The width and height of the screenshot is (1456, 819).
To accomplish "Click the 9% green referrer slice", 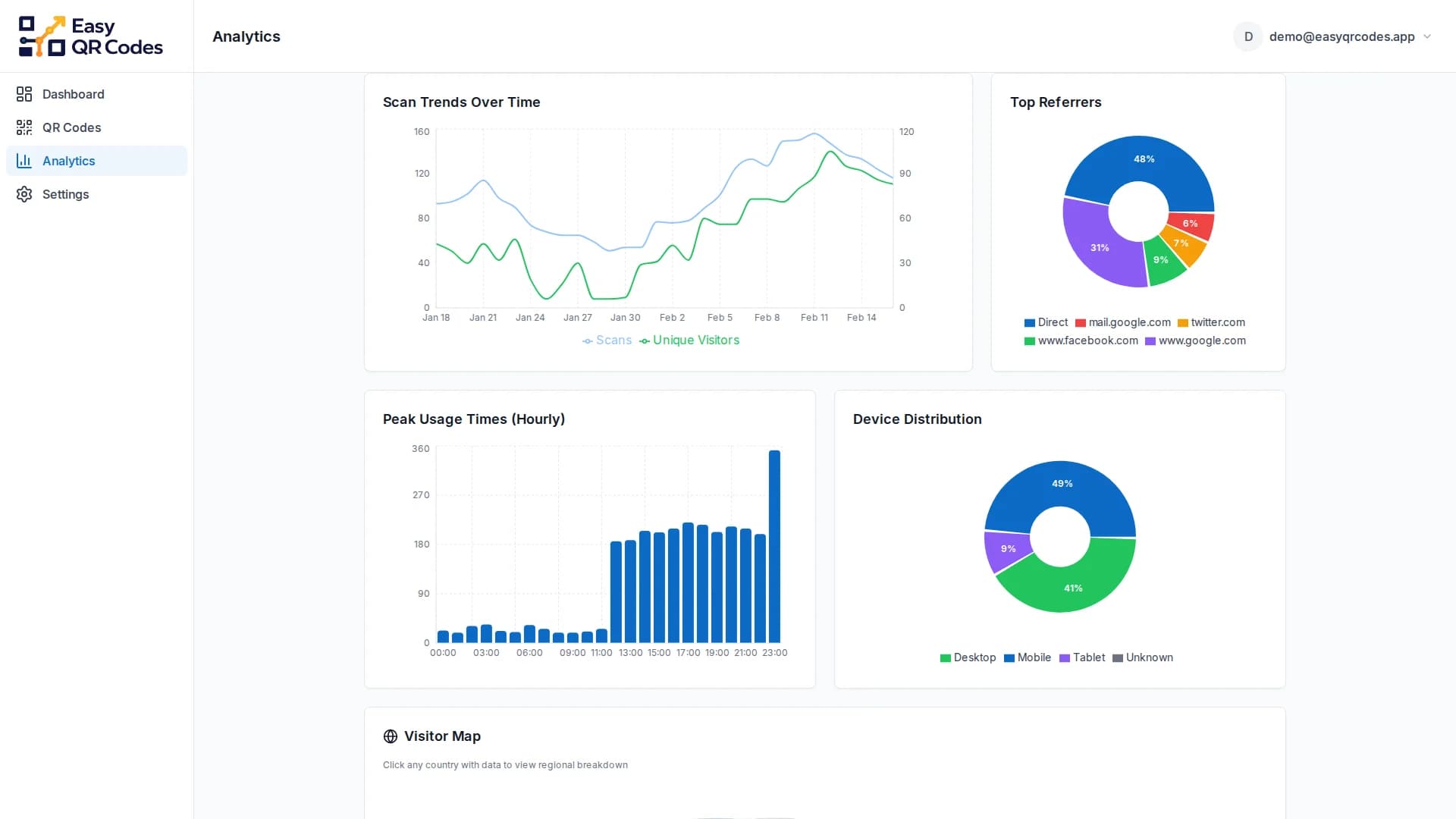I will tap(1161, 260).
